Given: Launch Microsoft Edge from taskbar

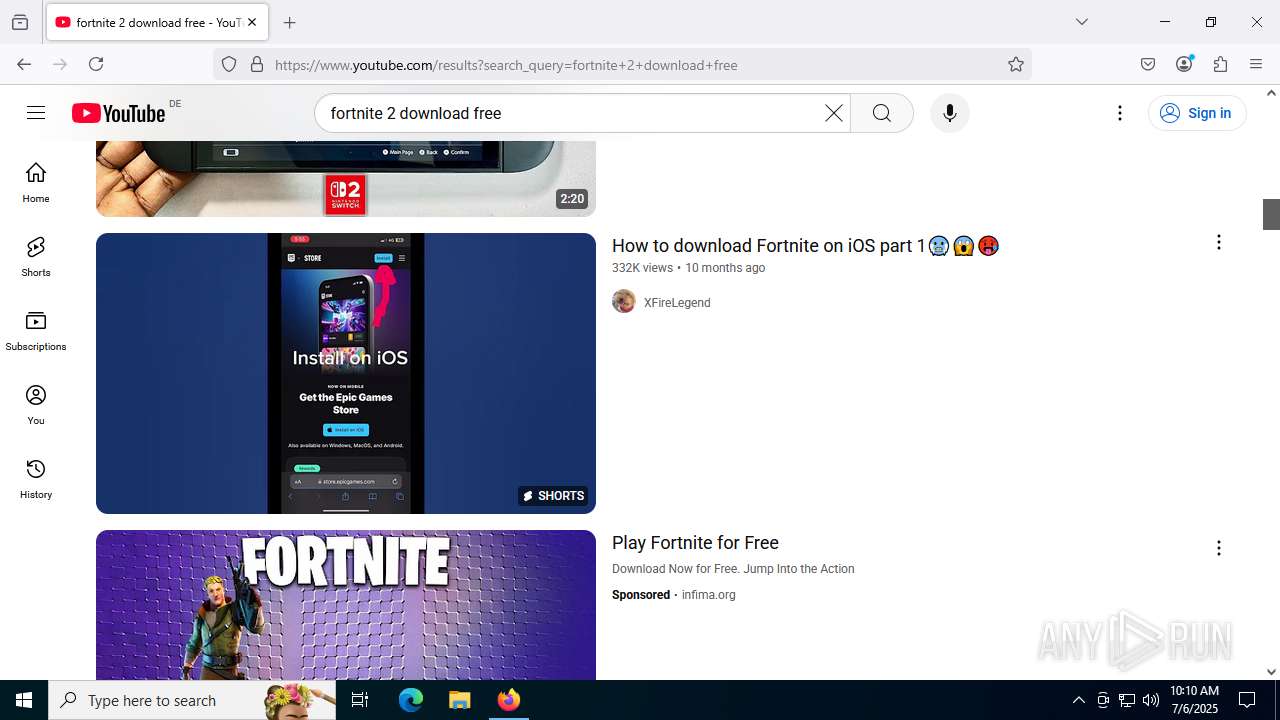Looking at the screenshot, I should coord(411,700).
